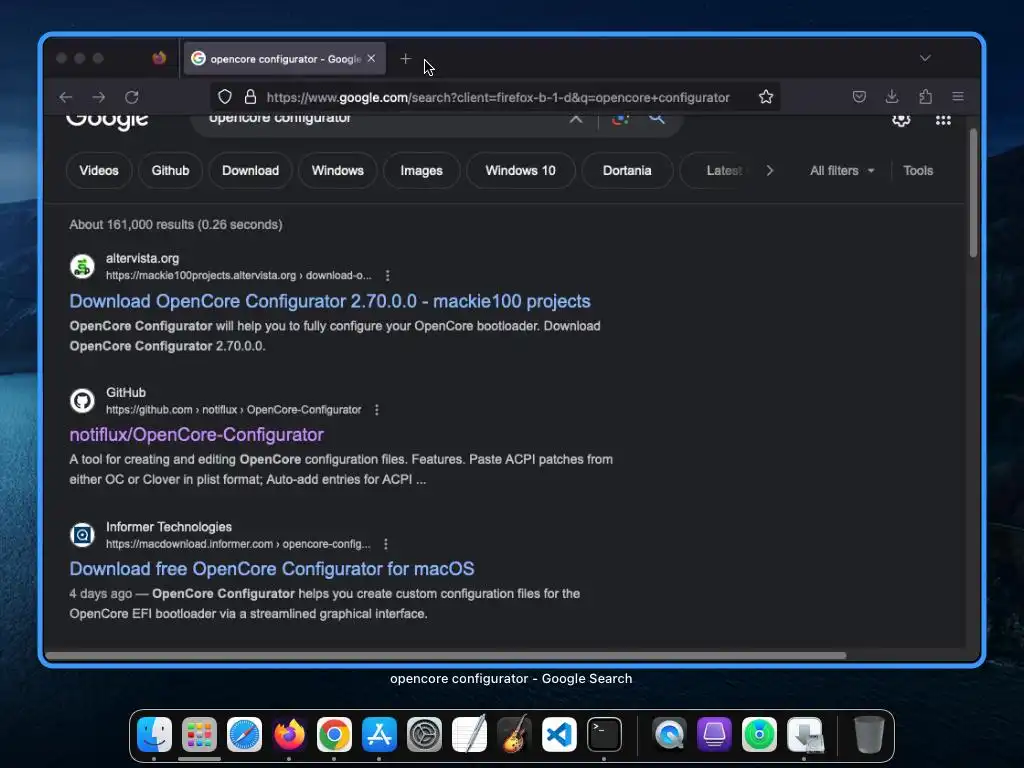Open more options for altervista.org result
Image resolution: width=1024 pixels, height=768 pixels.
coord(387,276)
